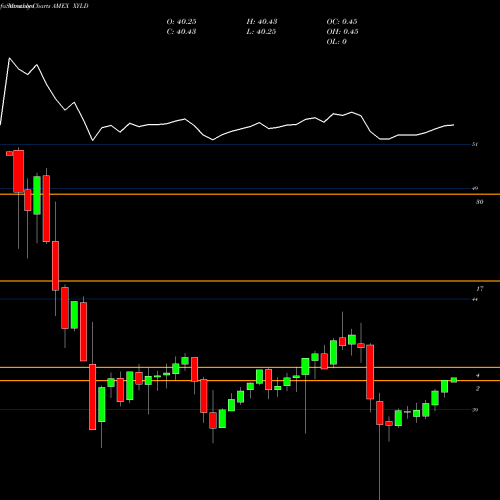Click the OL: 0 readout
The height and width of the screenshot is (500, 500).
[336, 42]
